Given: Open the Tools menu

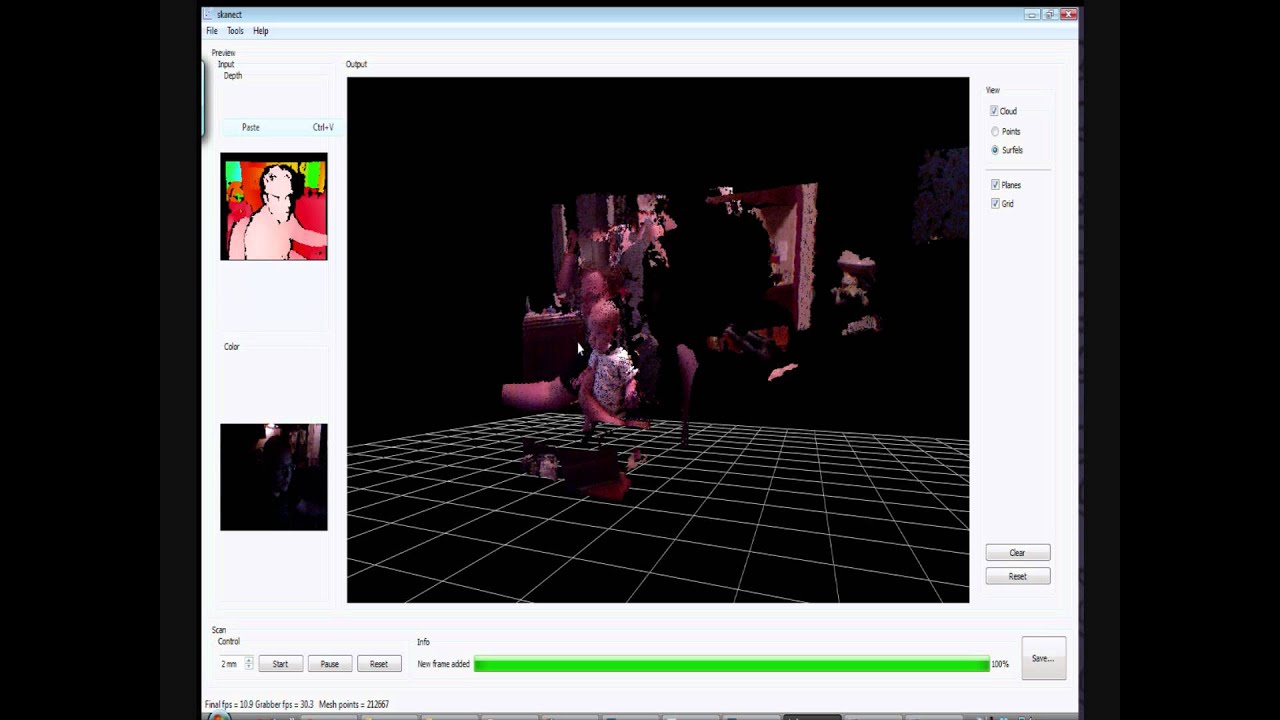Looking at the screenshot, I should 235,31.
